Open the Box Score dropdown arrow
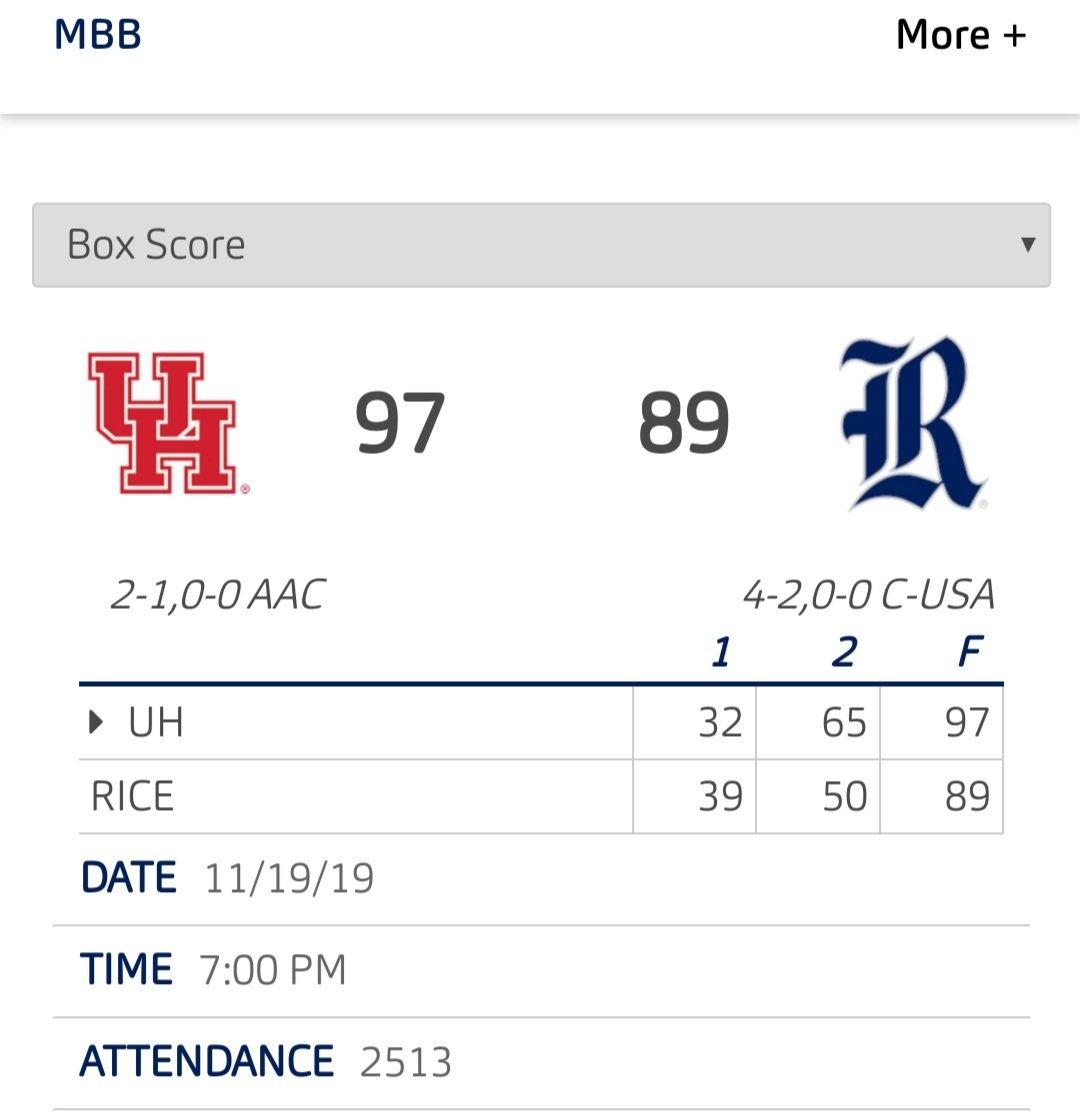The image size is (1080, 1113). tap(1027, 245)
